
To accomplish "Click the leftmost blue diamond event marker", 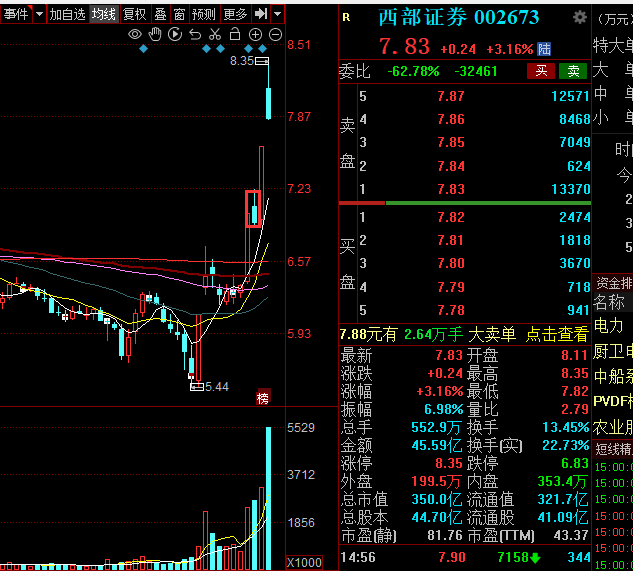I will point(143,49).
